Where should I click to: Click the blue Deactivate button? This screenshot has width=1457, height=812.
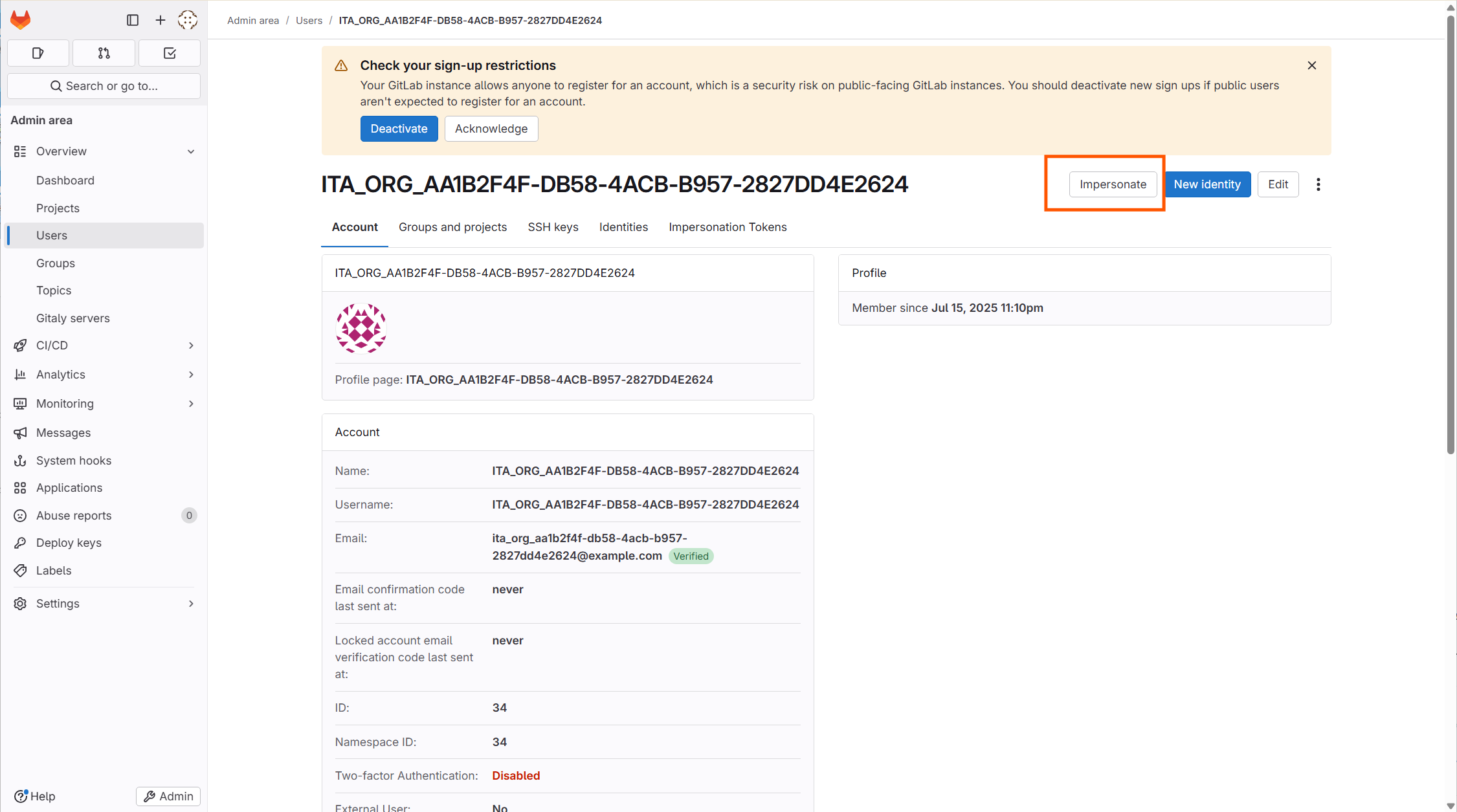pos(399,129)
